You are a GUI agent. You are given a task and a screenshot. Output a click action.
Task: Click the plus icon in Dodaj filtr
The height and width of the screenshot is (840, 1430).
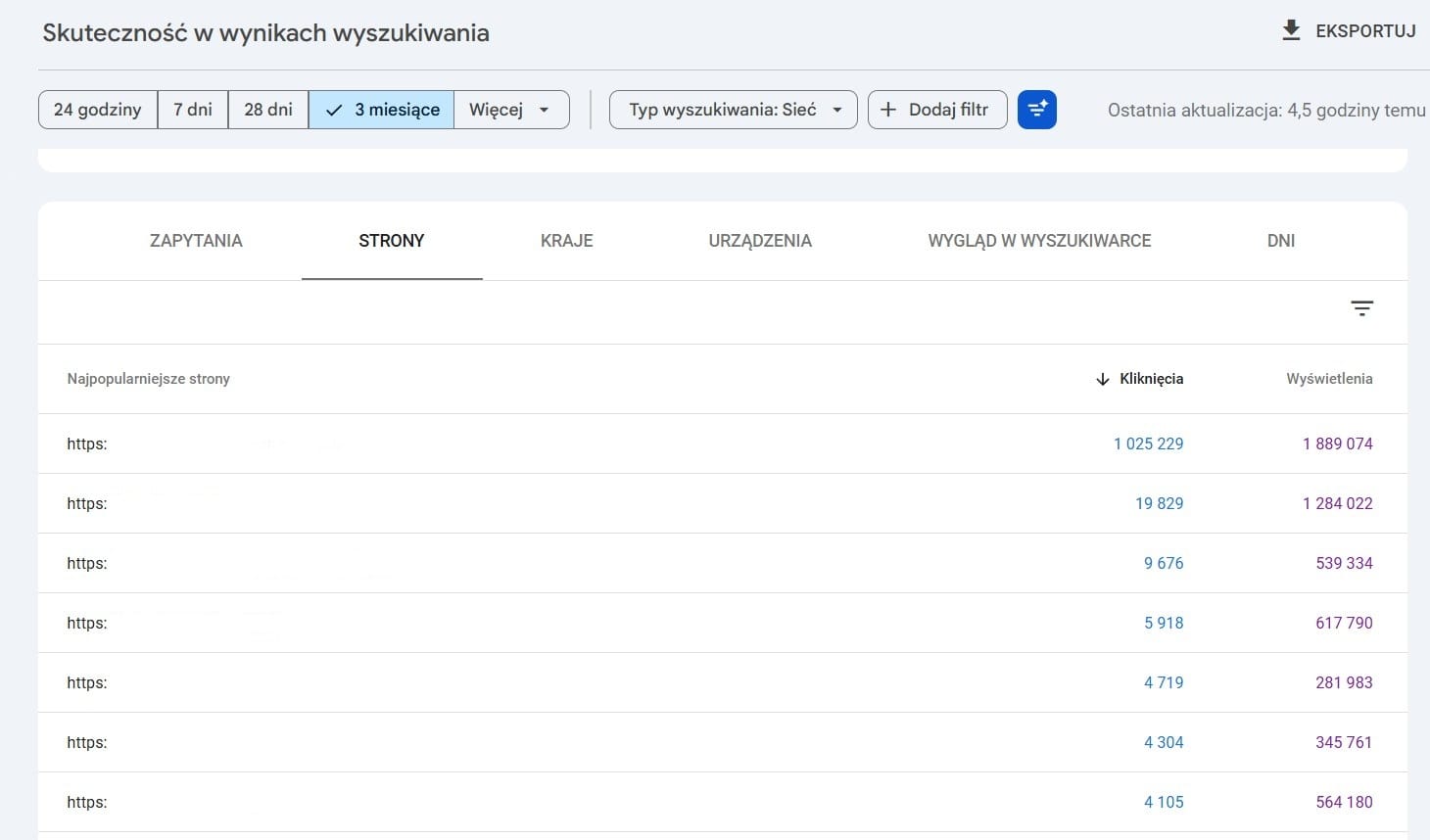[x=888, y=110]
